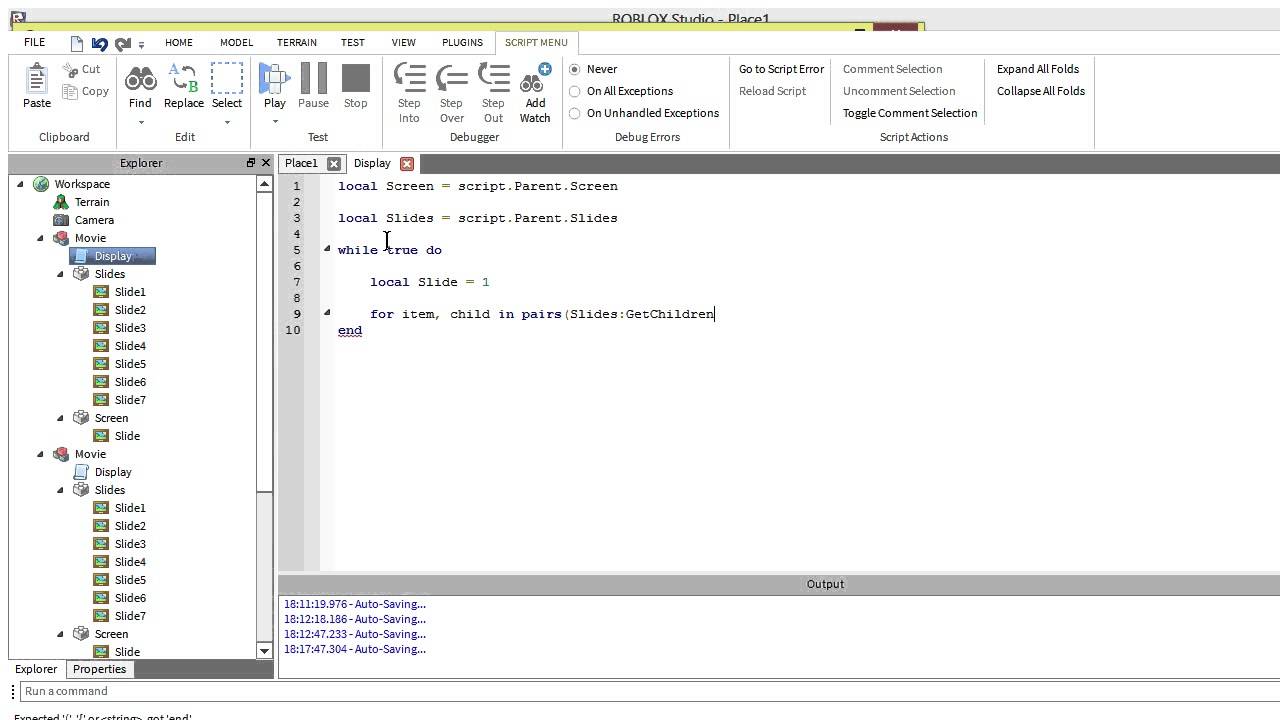Viewport: 1280px width, 720px height.
Task: Click the Add Watch icon
Action: point(535,79)
